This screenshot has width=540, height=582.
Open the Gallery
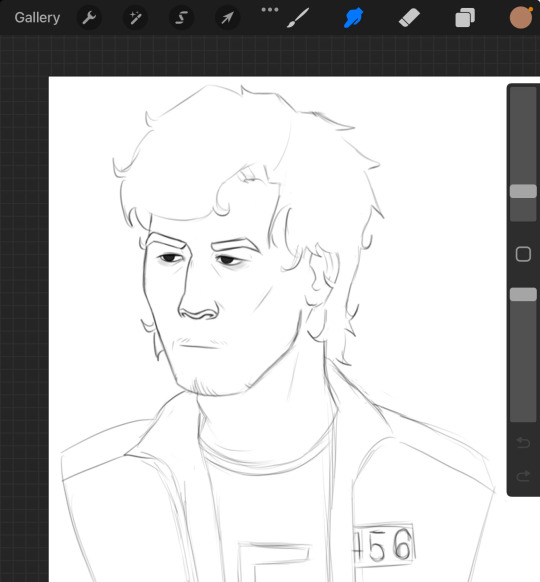(37, 17)
